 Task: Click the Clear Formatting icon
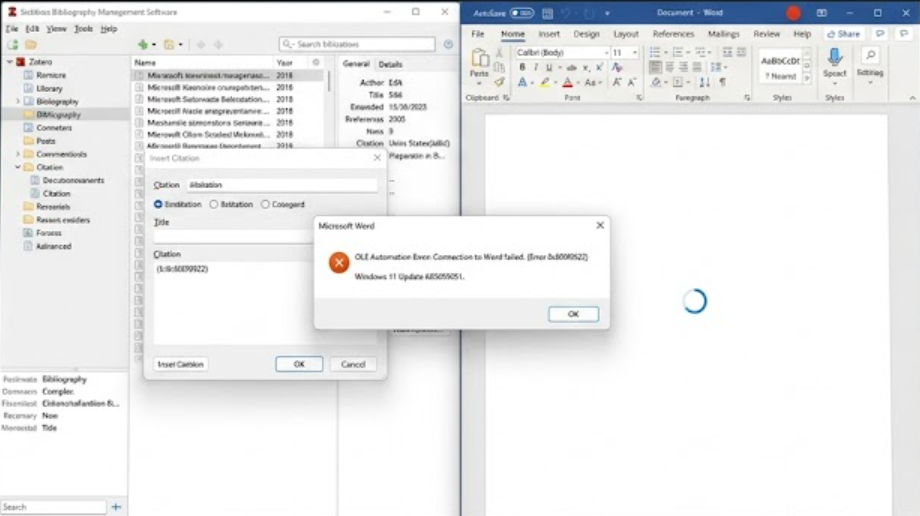617,68
